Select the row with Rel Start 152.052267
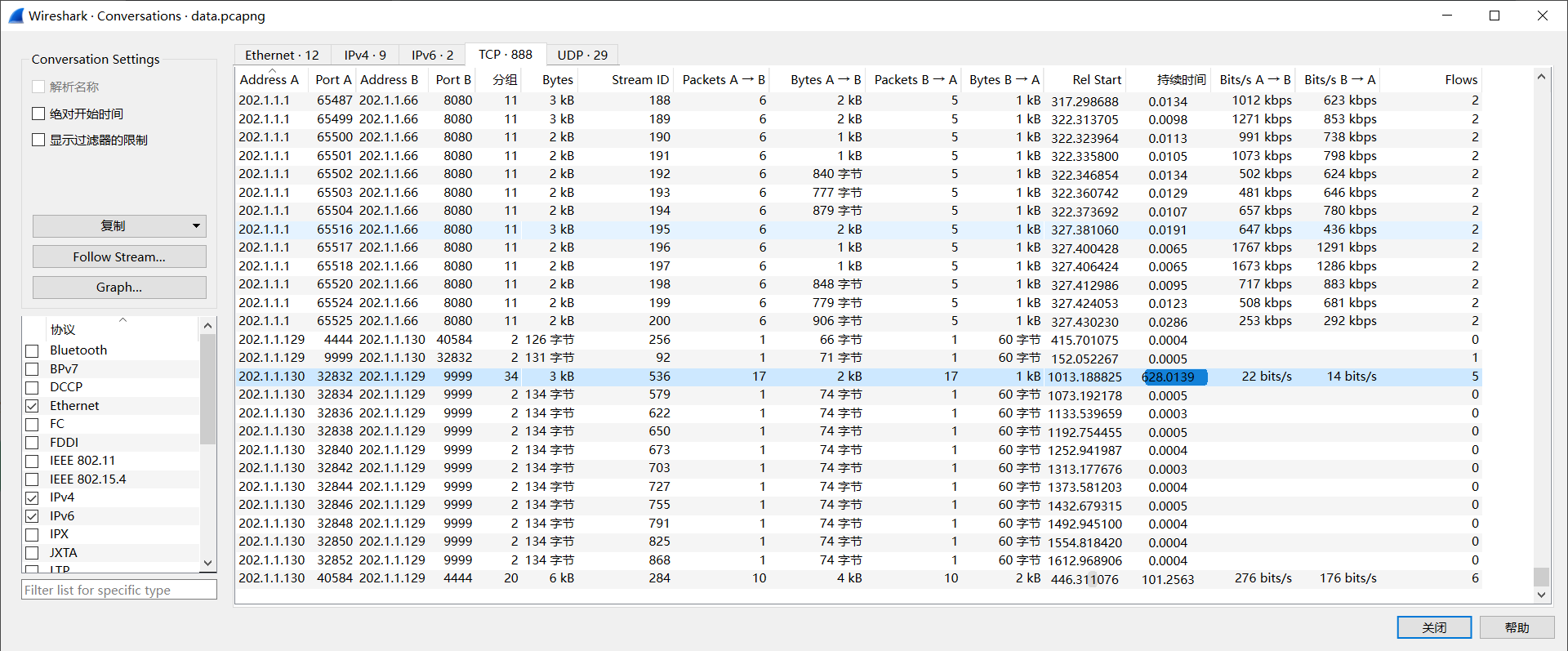Image resolution: width=1568 pixels, height=651 pixels. [858, 358]
